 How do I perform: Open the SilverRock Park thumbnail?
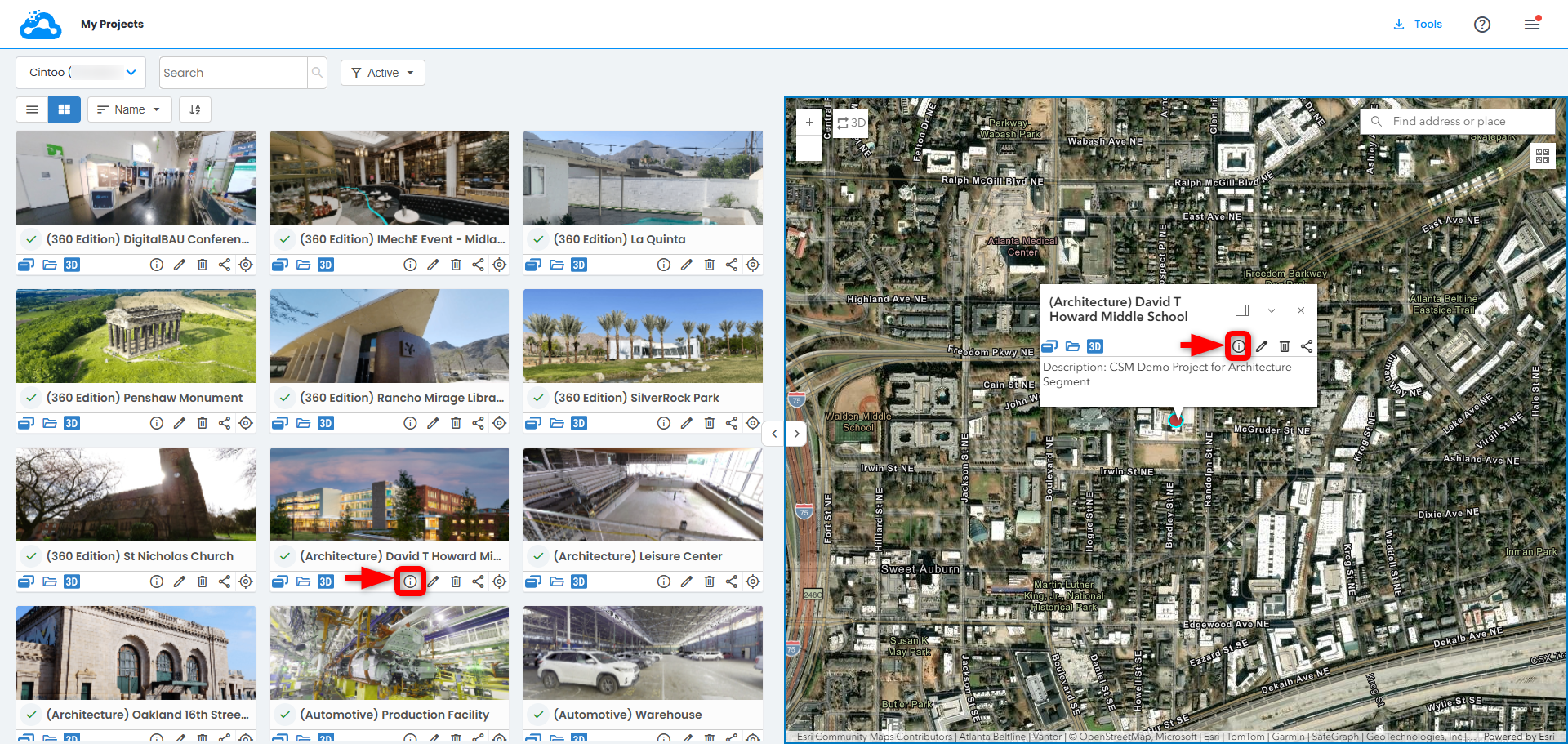pyautogui.click(x=643, y=336)
